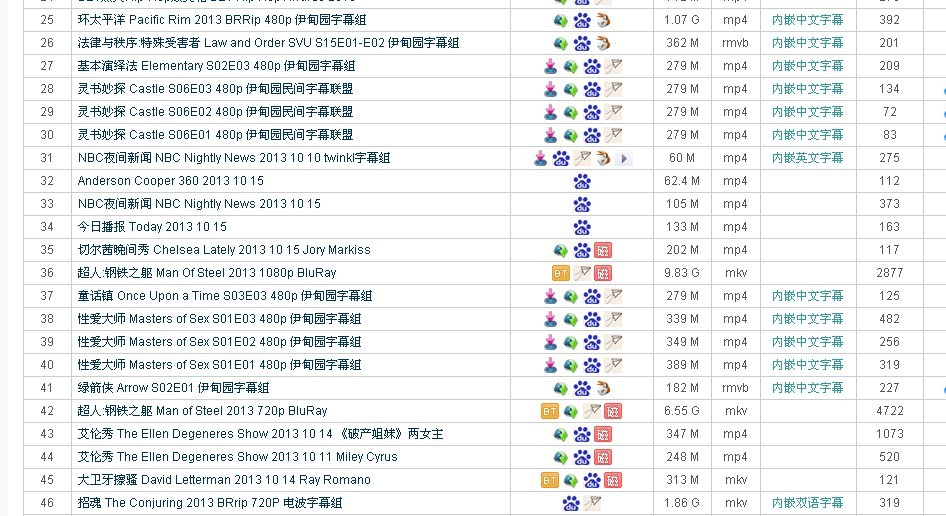Click Baidu paw icon for NBC Nightly News 10 15
This screenshot has height=516, width=946.
tap(582, 204)
